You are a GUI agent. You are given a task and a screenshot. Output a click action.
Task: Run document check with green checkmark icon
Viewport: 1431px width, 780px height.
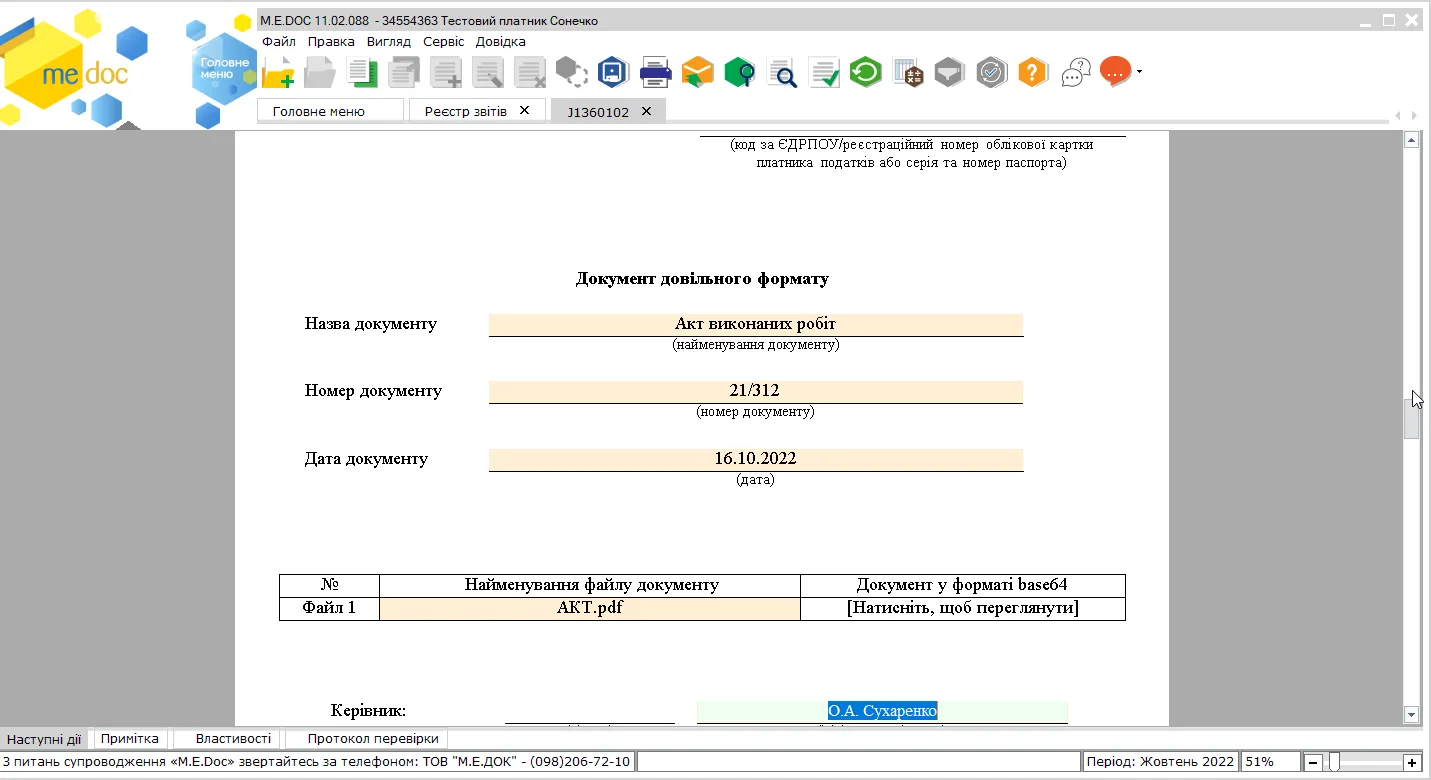pos(824,73)
